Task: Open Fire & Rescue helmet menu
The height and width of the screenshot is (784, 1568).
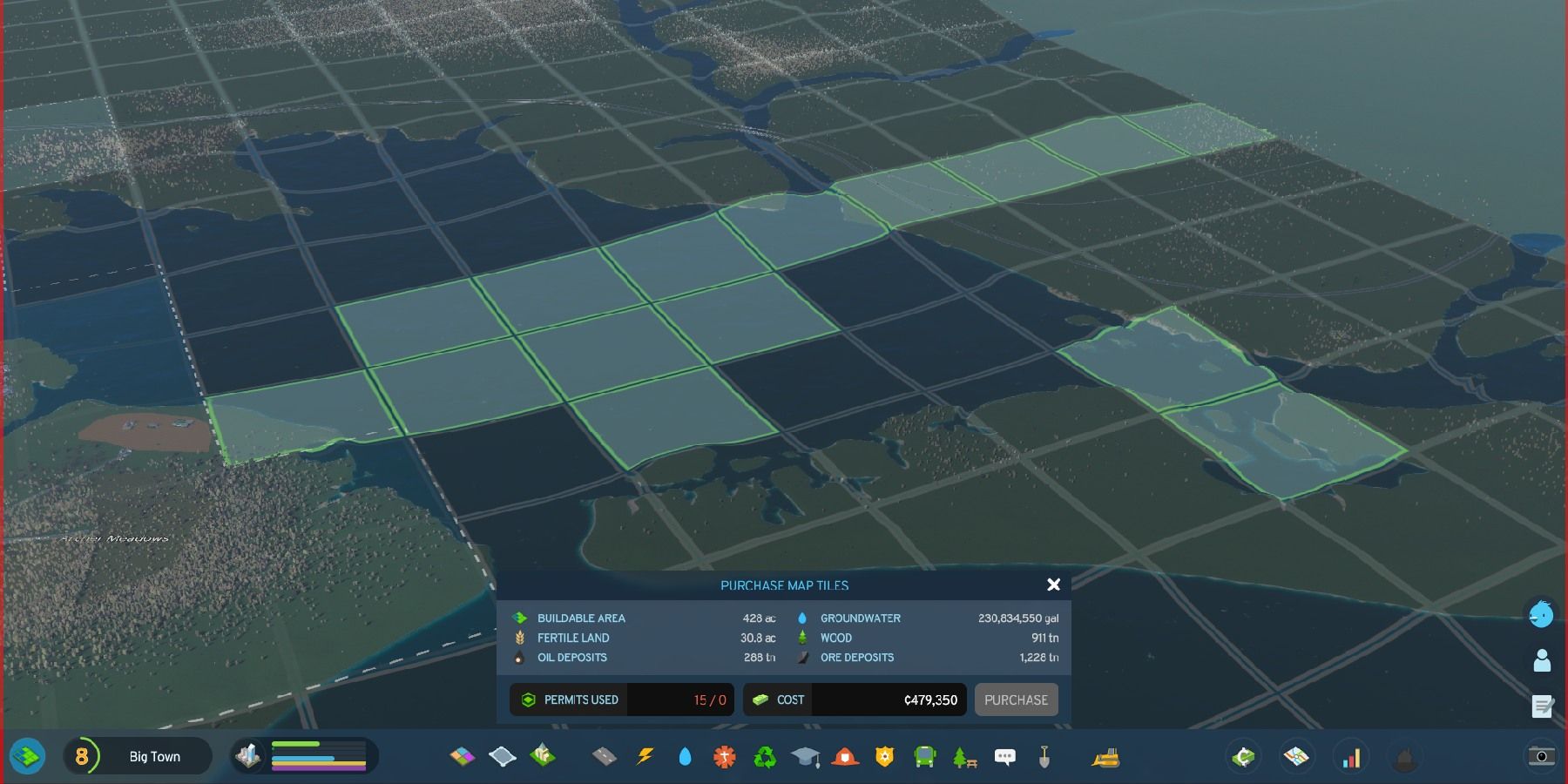Action: pos(844,756)
